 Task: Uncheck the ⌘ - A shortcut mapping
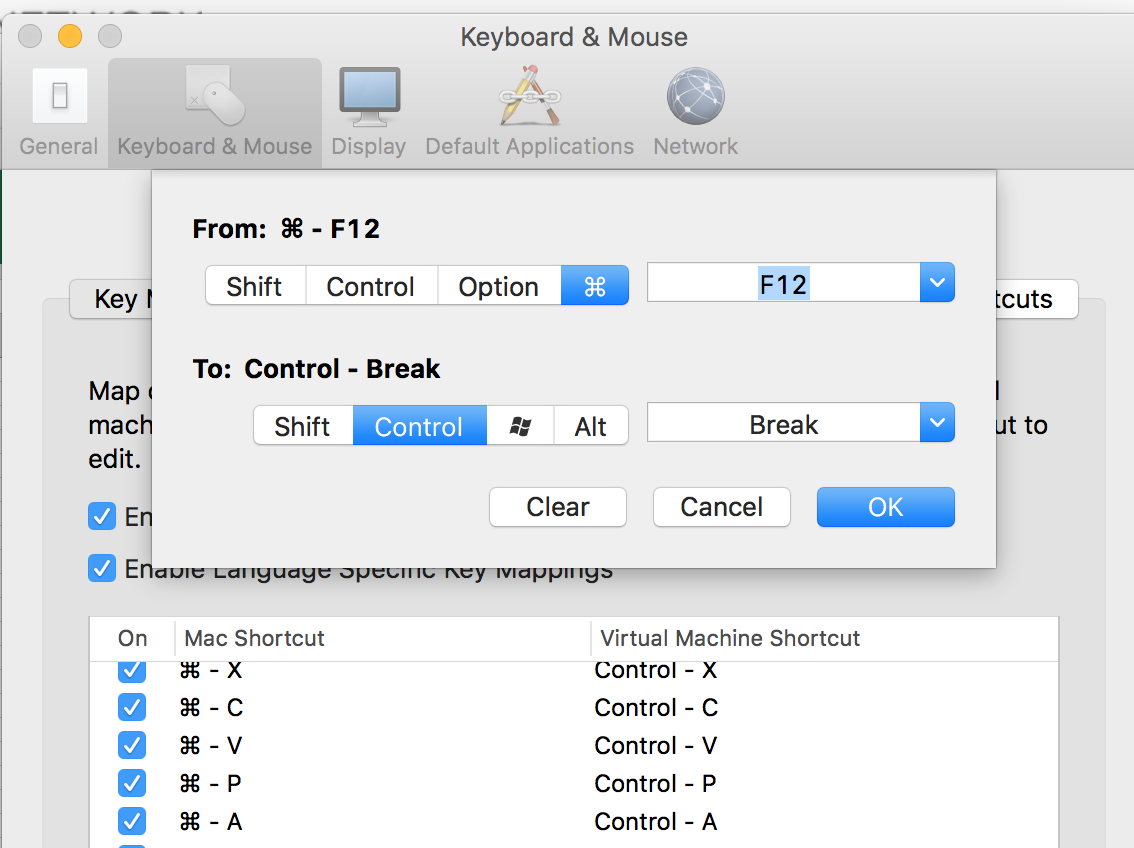tap(131, 821)
